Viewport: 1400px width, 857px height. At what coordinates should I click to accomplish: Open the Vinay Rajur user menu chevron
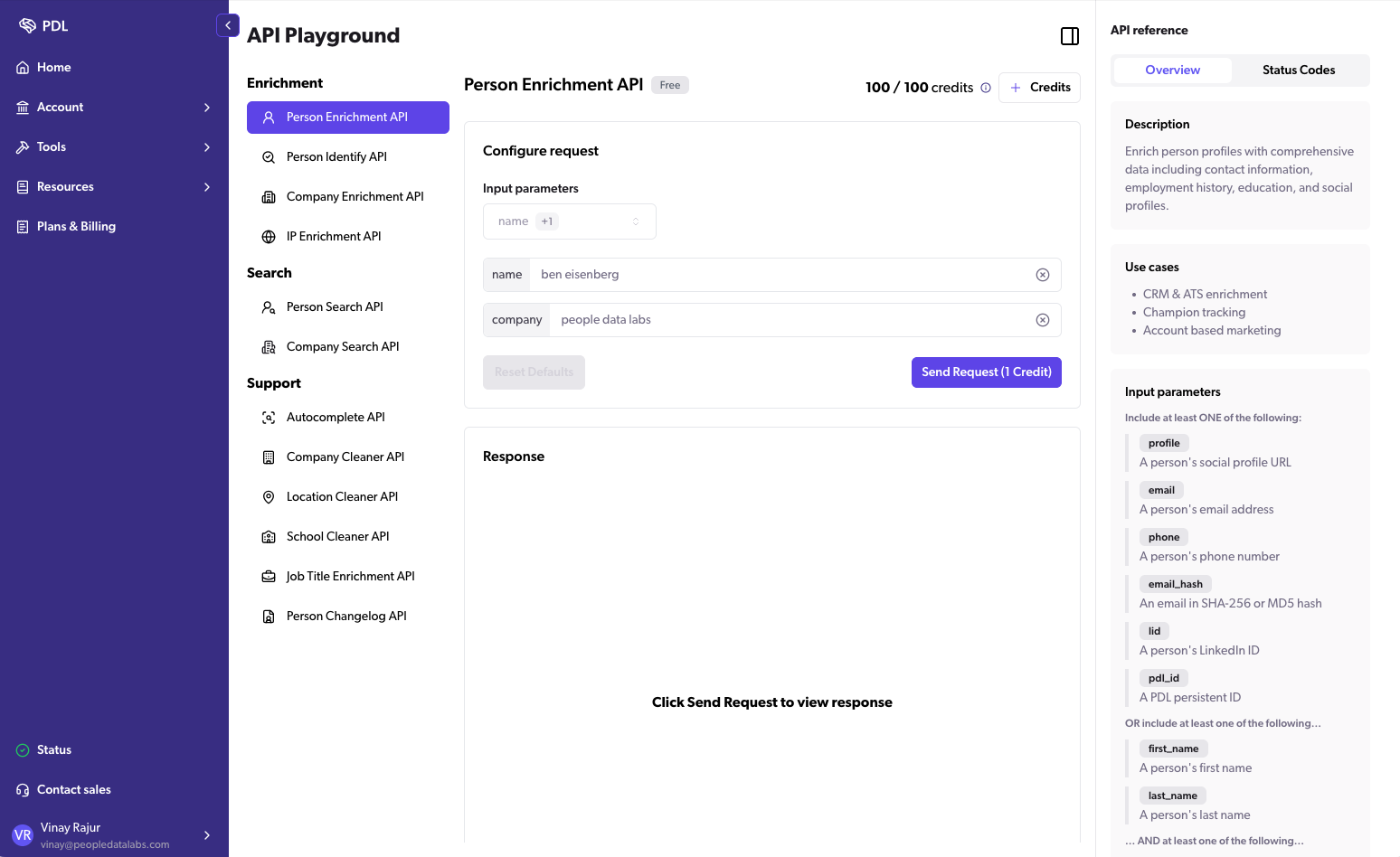pyautogui.click(x=207, y=835)
